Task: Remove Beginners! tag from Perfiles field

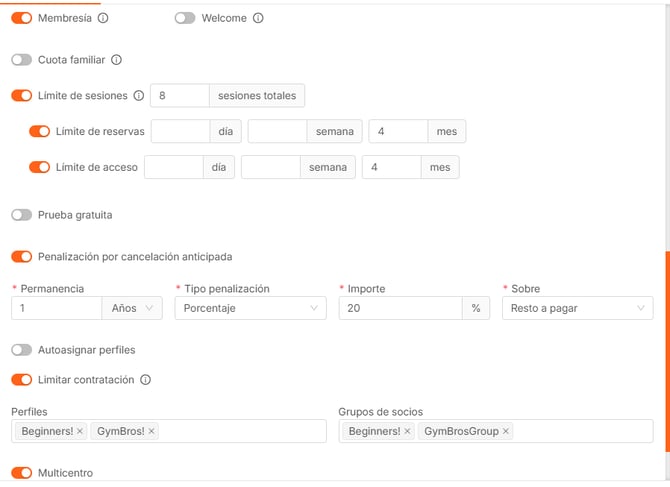Action: coord(80,431)
